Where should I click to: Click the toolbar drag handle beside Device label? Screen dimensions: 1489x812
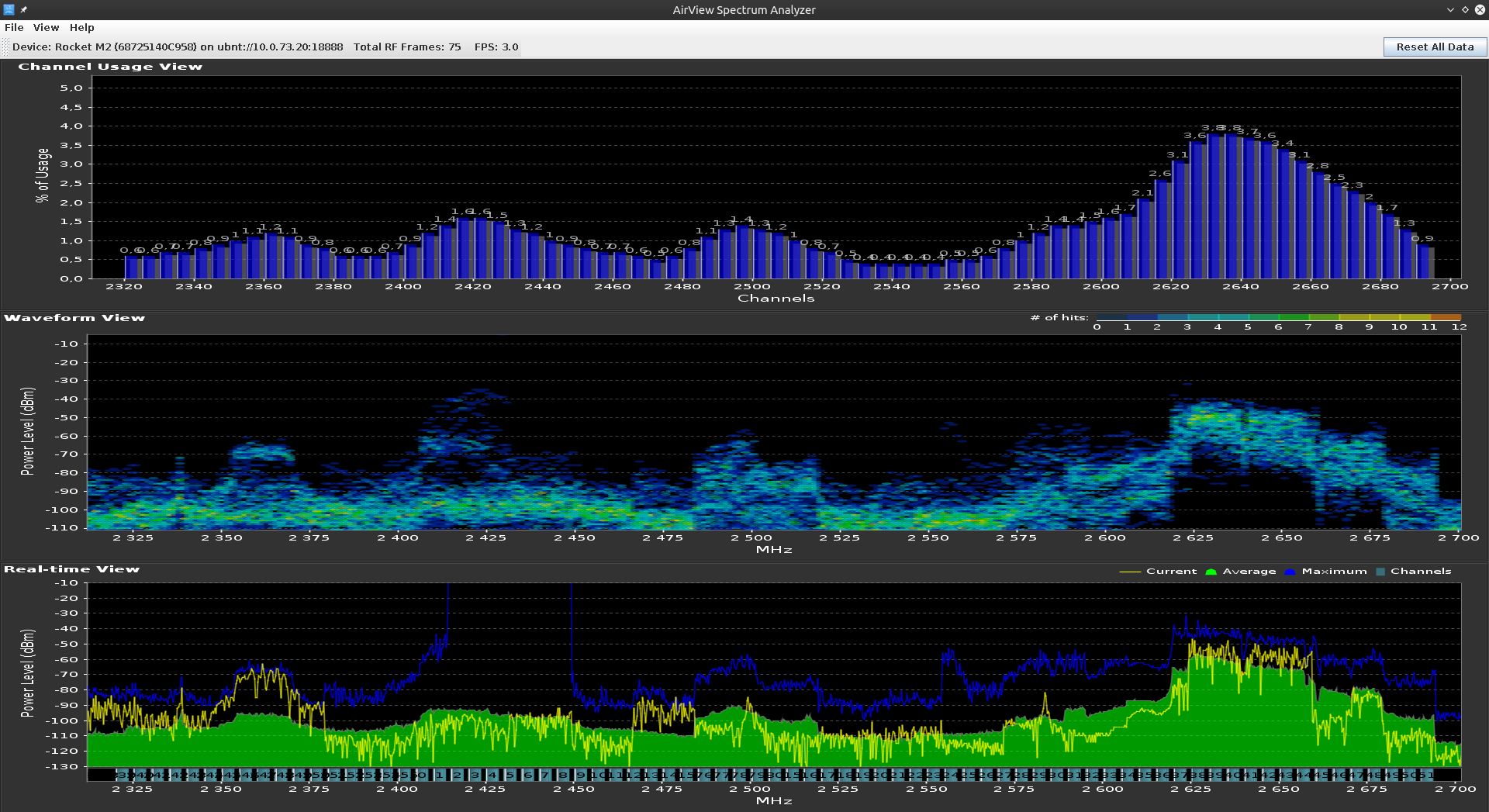[5, 47]
